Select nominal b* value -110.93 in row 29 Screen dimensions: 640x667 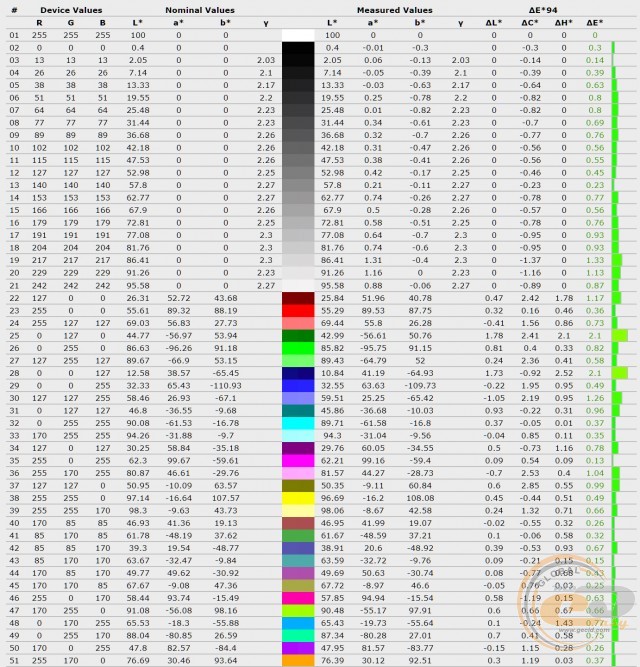click(225, 385)
